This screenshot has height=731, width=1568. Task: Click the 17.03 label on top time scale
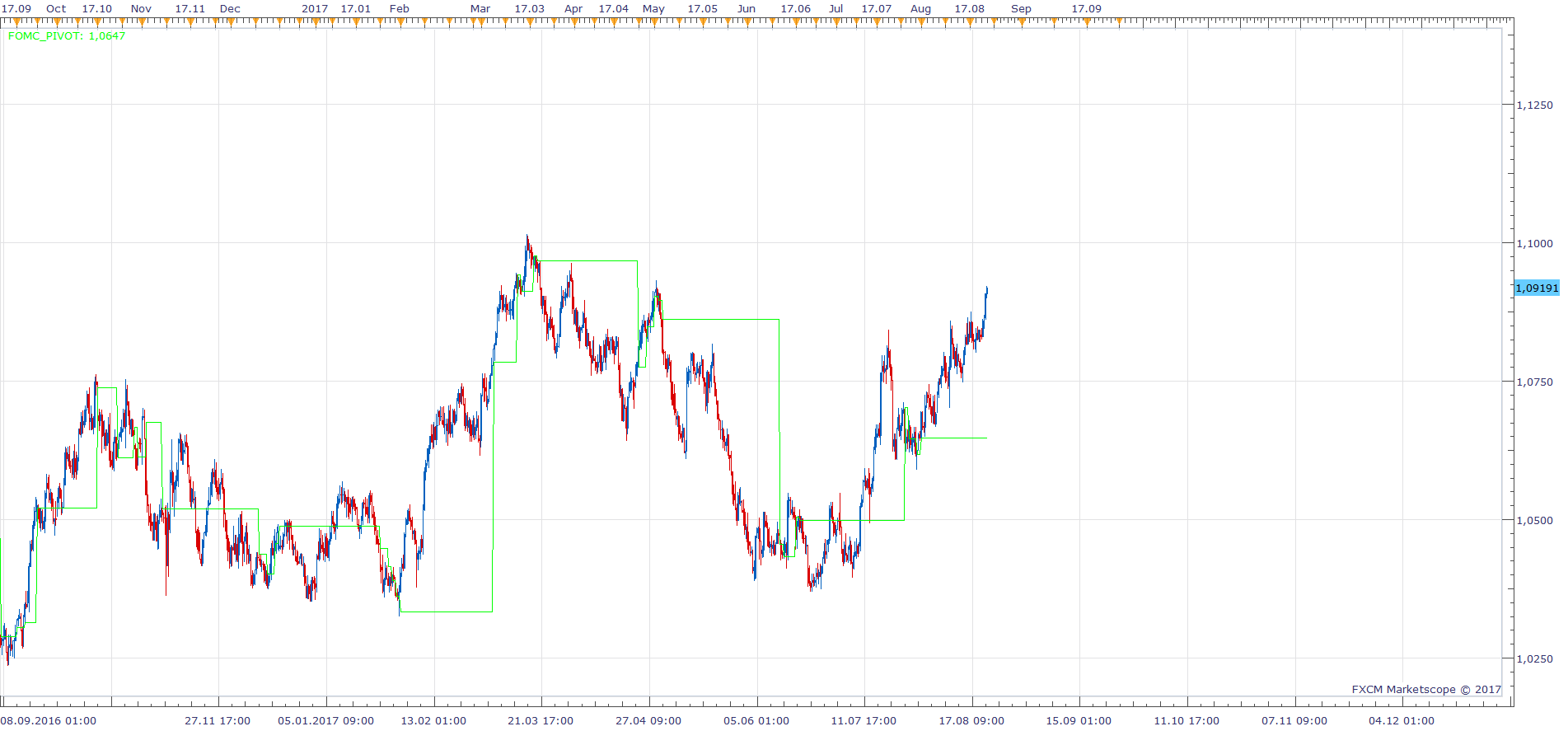pos(530,8)
